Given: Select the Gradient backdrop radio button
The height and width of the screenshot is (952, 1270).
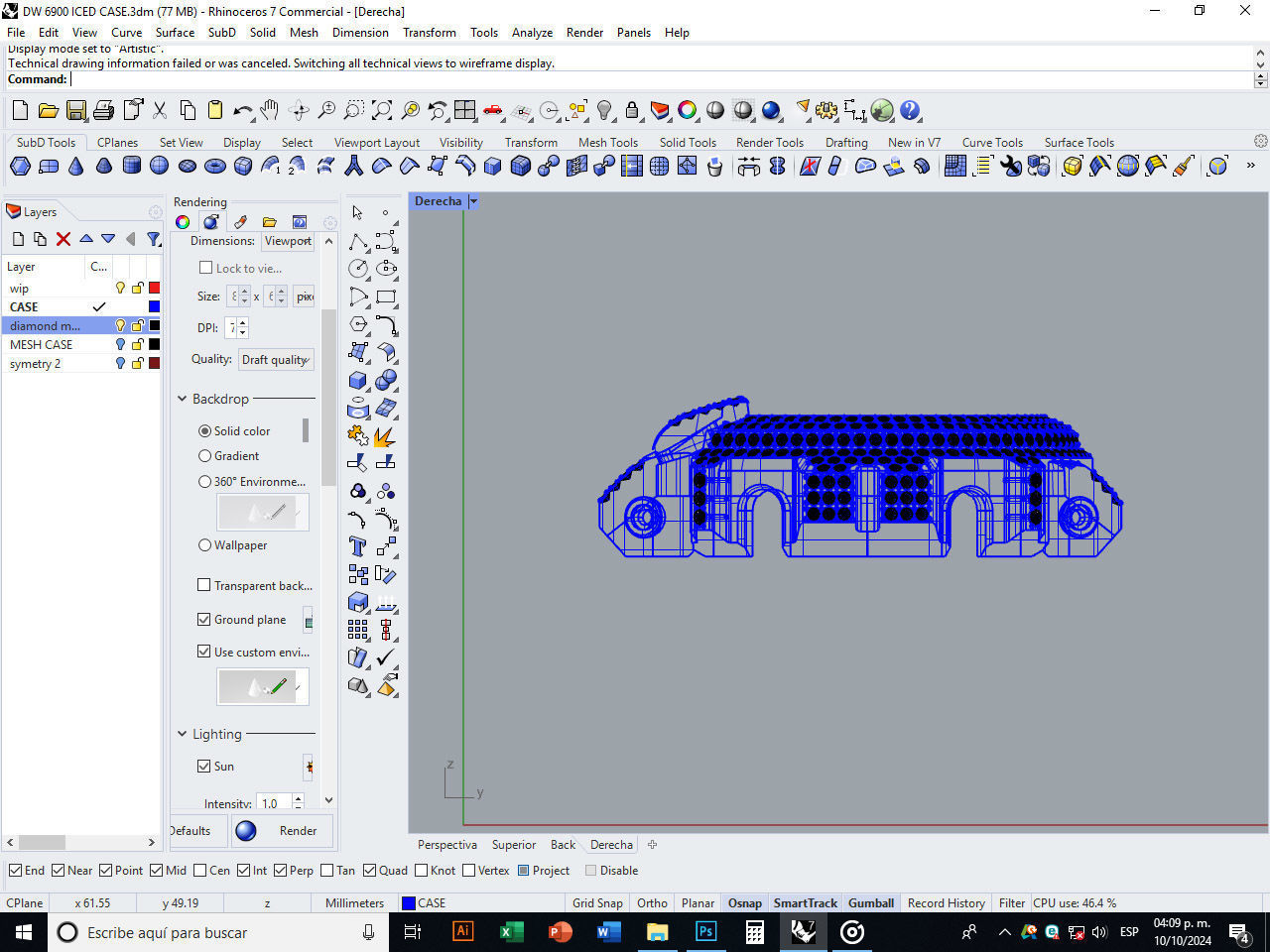Looking at the screenshot, I should point(204,456).
